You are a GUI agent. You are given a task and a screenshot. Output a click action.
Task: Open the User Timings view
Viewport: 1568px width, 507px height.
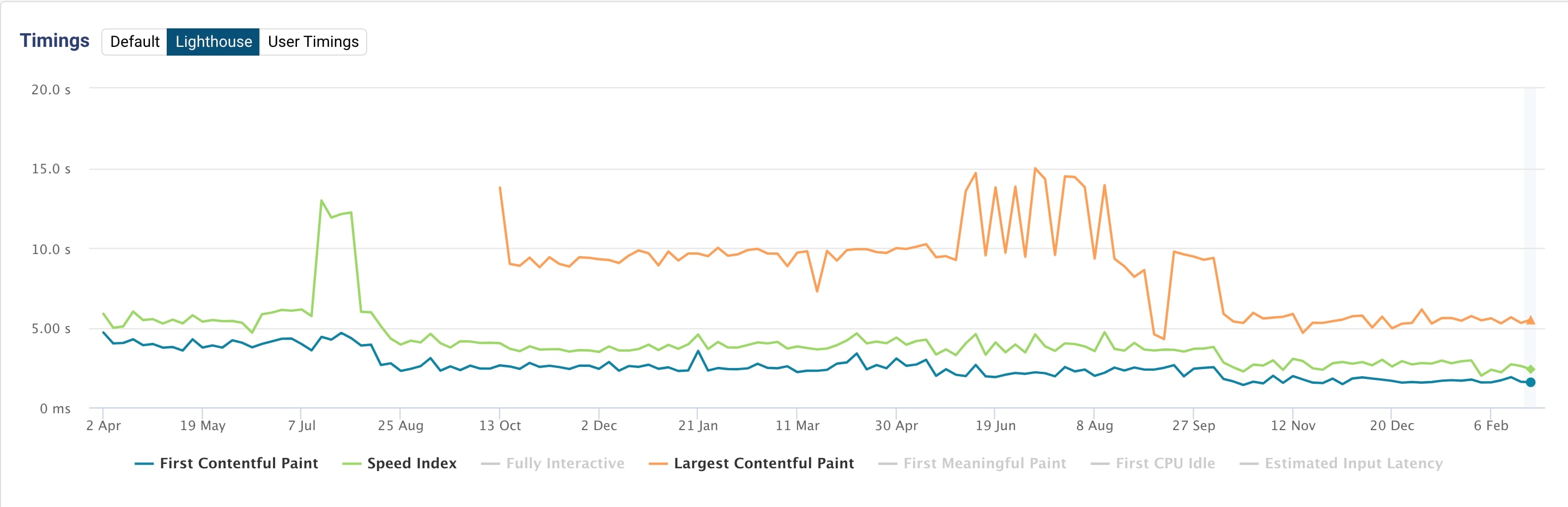click(x=313, y=42)
